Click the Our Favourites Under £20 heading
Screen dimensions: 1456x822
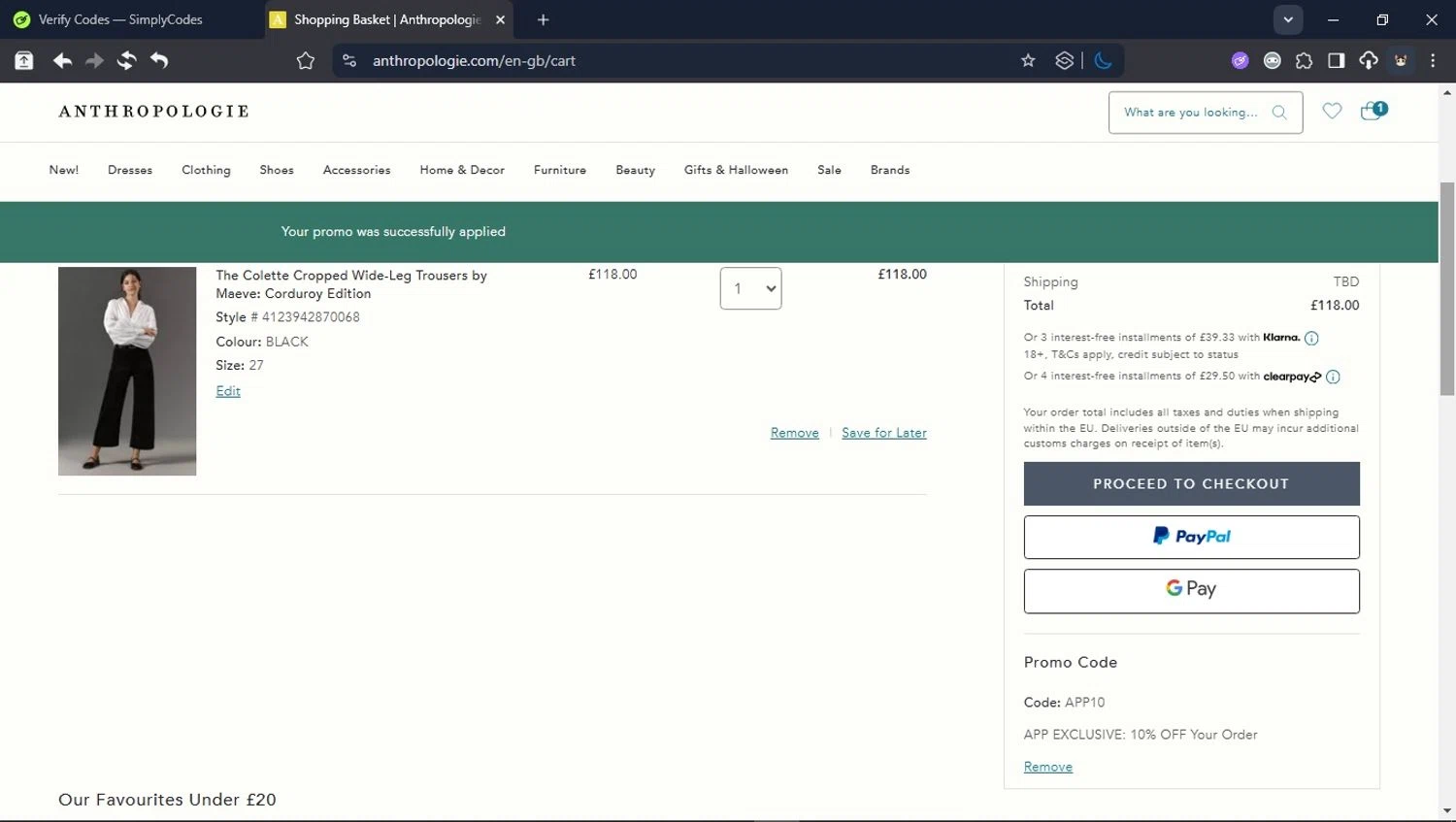(167, 800)
